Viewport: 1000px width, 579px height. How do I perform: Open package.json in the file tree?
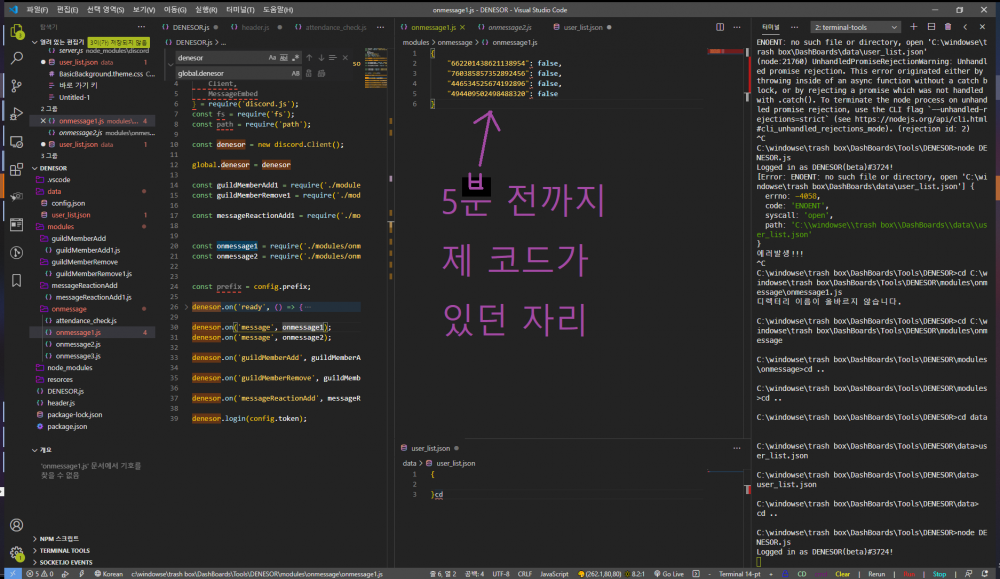[x=67, y=427]
